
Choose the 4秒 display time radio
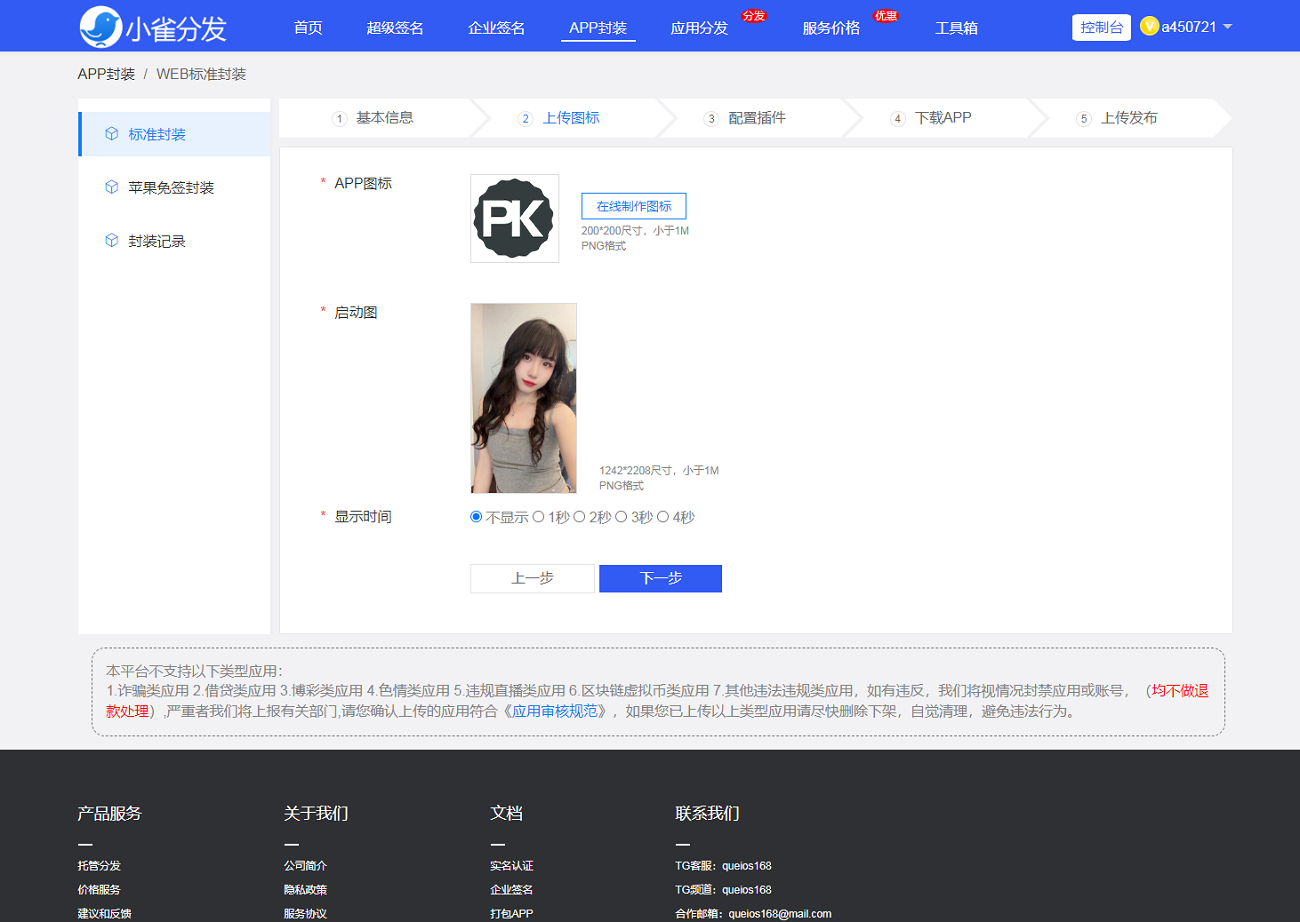(662, 517)
